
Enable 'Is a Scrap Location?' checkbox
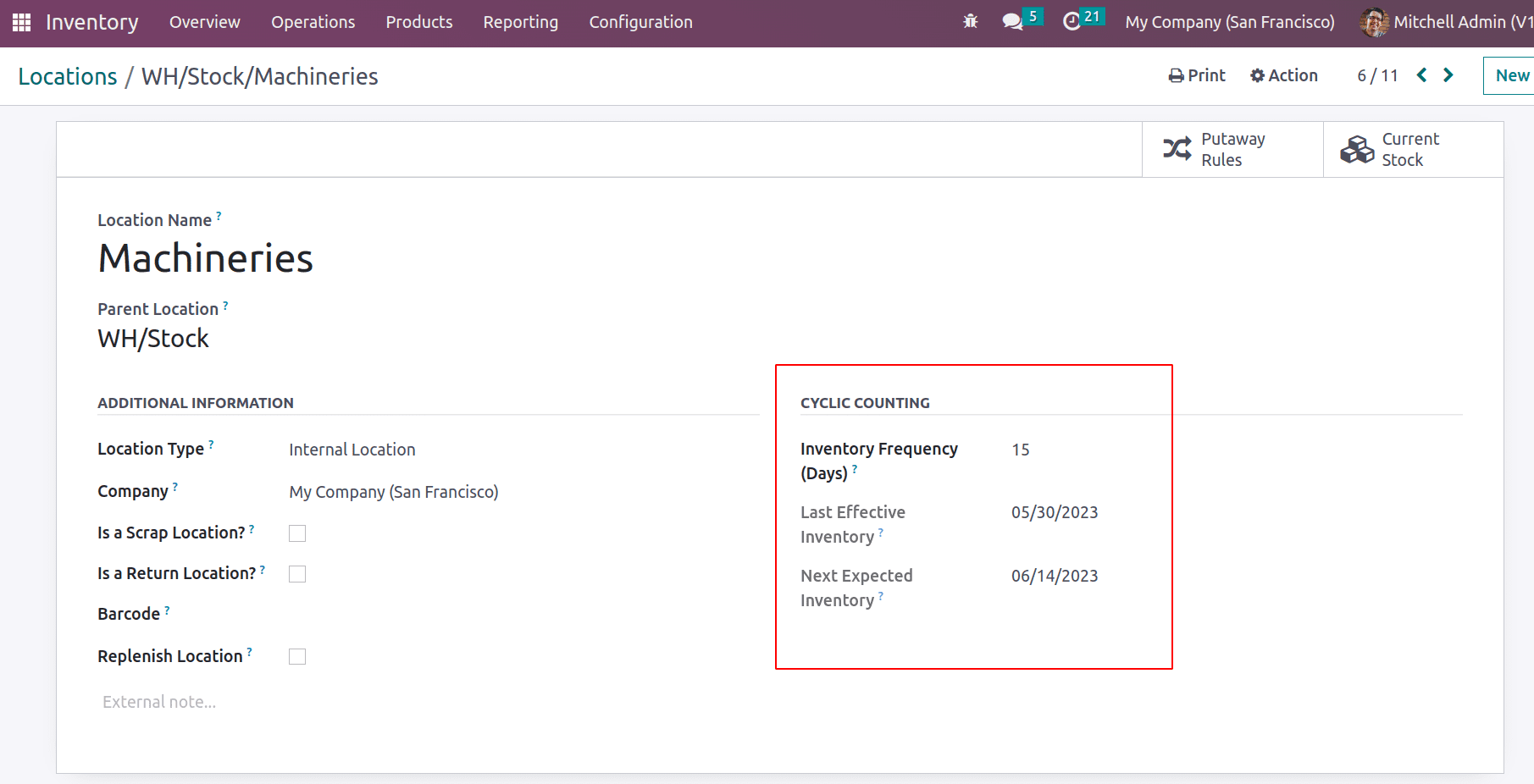[x=297, y=533]
